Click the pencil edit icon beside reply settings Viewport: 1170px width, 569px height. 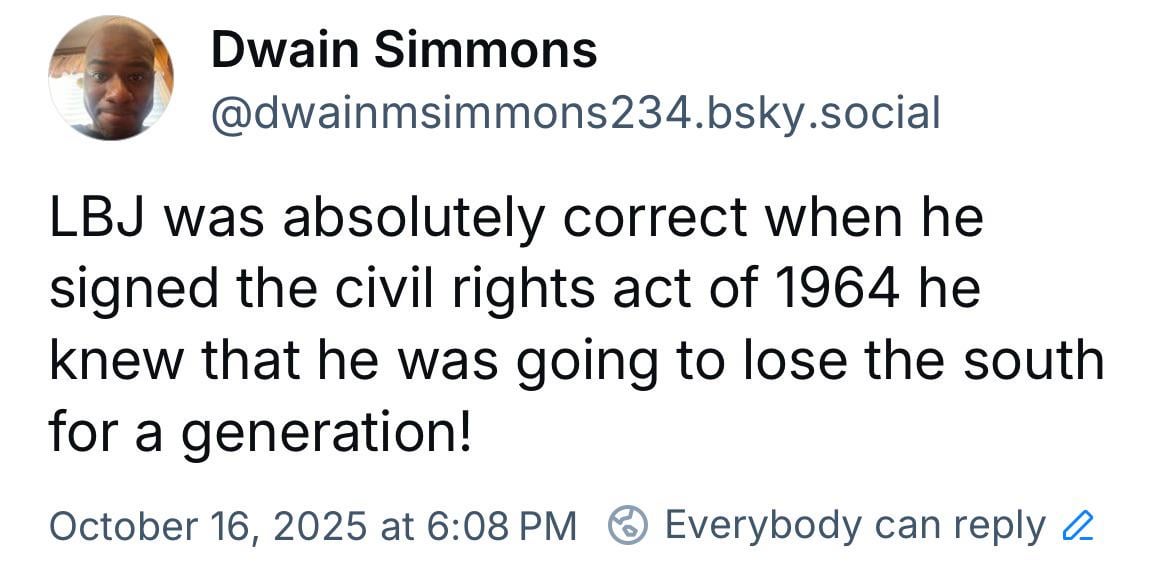pyautogui.click(x=1080, y=524)
